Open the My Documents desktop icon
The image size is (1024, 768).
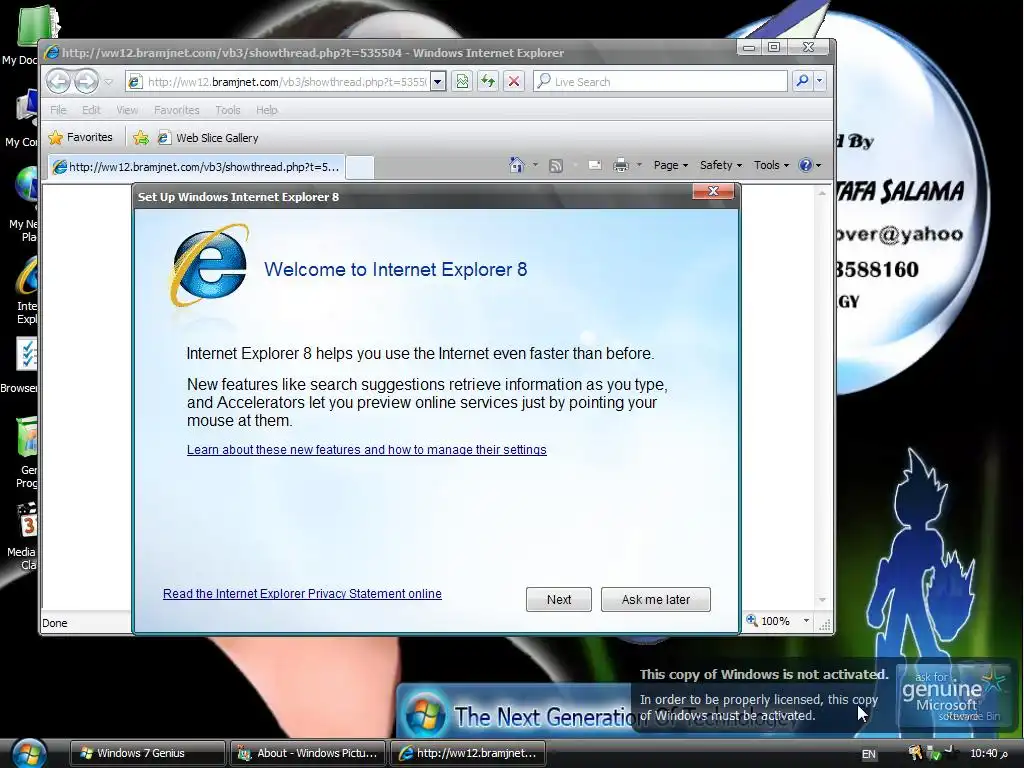[x=30, y=37]
